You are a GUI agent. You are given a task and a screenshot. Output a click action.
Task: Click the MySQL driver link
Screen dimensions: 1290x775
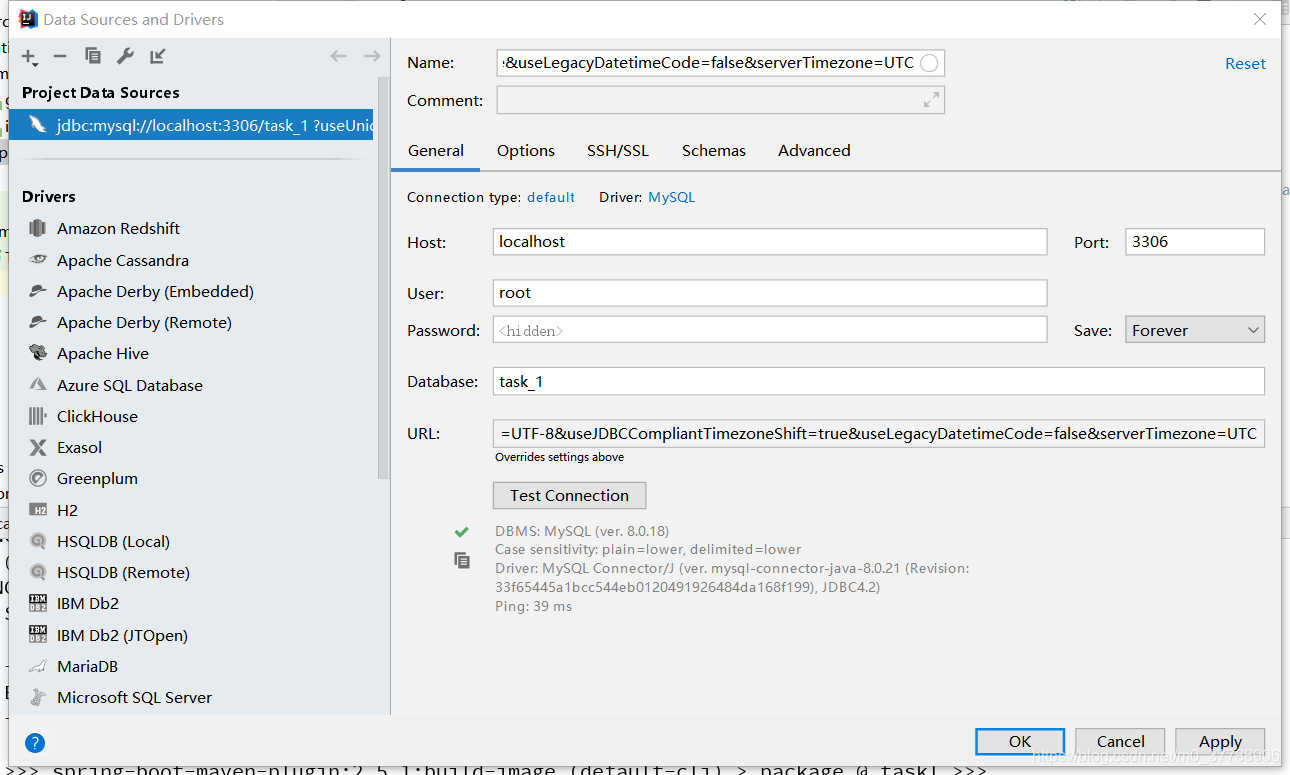(671, 197)
